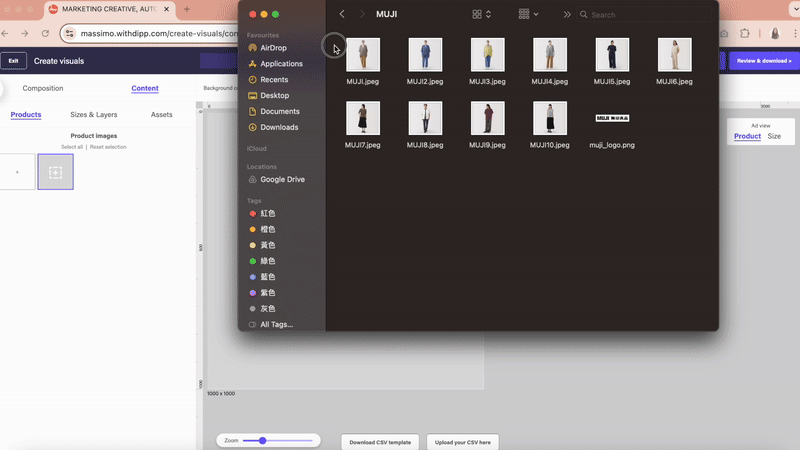Open site information icon in address bar
The width and height of the screenshot is (800, 450).
coord(70,34)
